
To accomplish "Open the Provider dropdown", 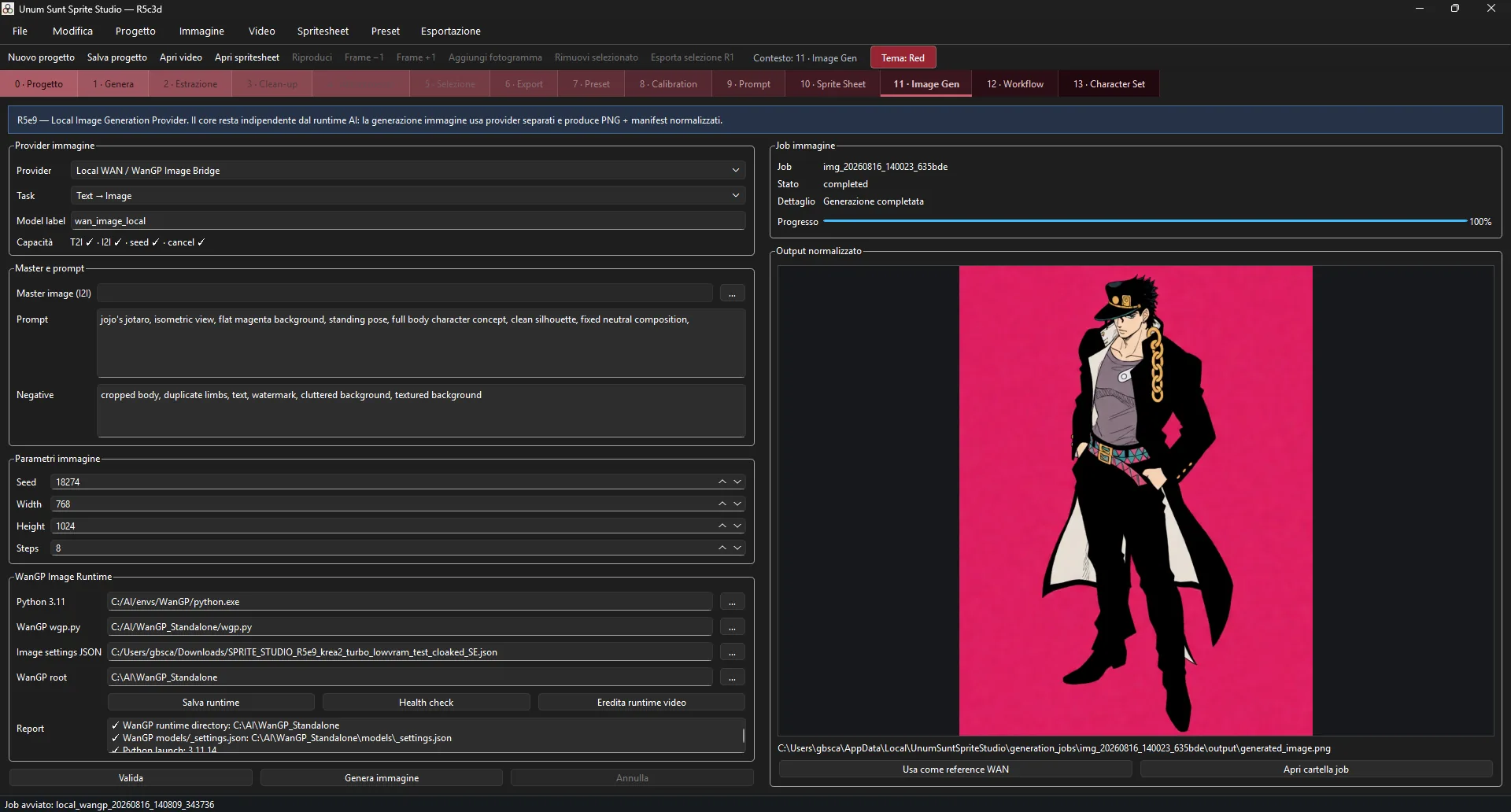I will (408, 171).
